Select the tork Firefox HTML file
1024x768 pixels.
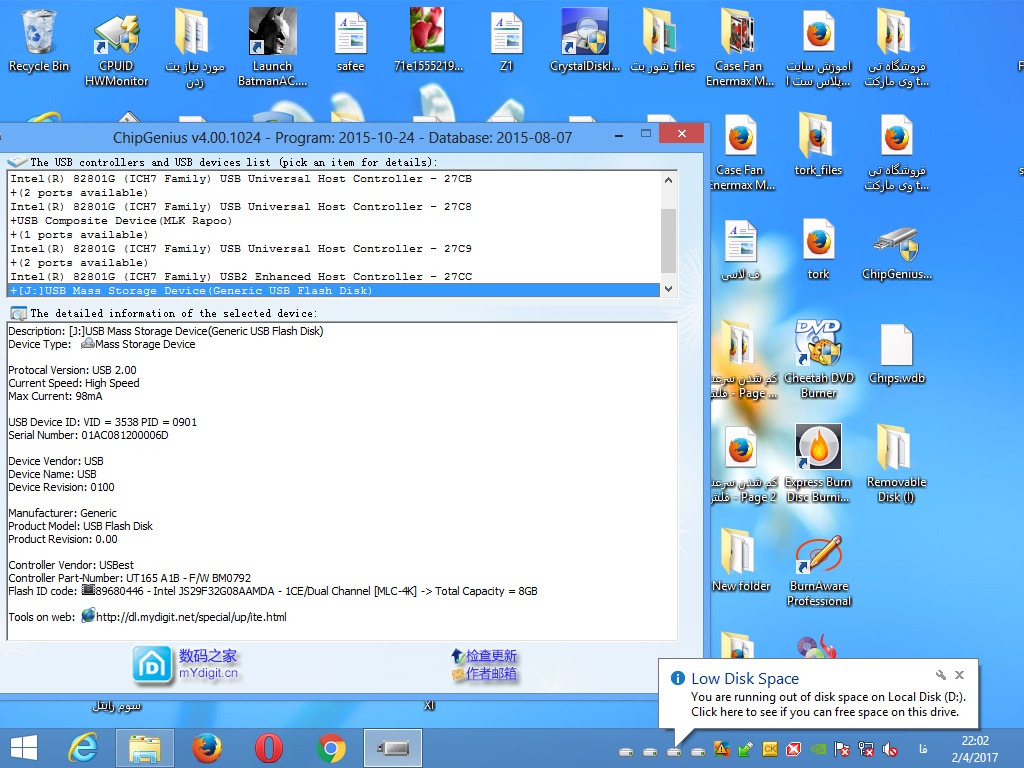(818, 249)
